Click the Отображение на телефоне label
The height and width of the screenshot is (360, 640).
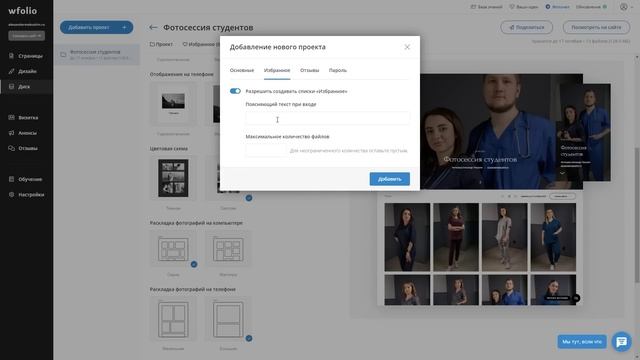pos(181,74)
